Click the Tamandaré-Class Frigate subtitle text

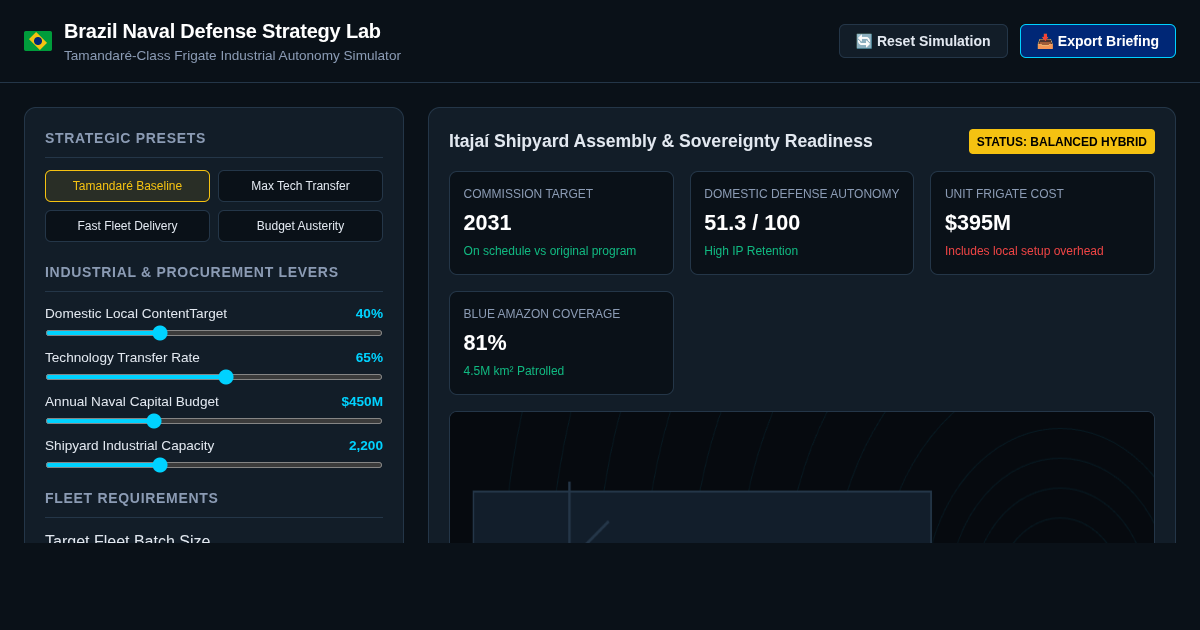(232, 56)
